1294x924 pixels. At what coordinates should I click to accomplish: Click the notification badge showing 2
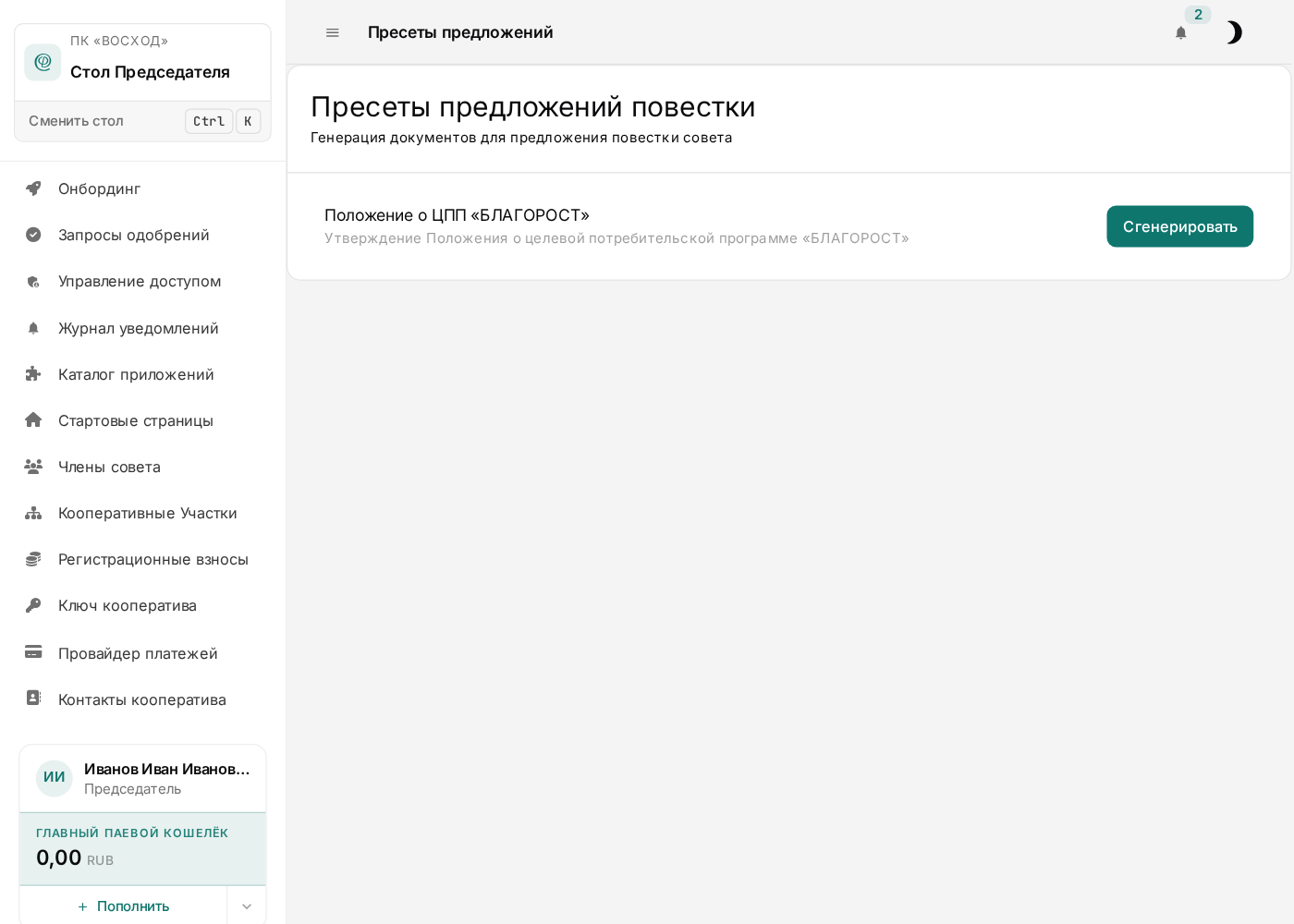(x=1198, y=15)
